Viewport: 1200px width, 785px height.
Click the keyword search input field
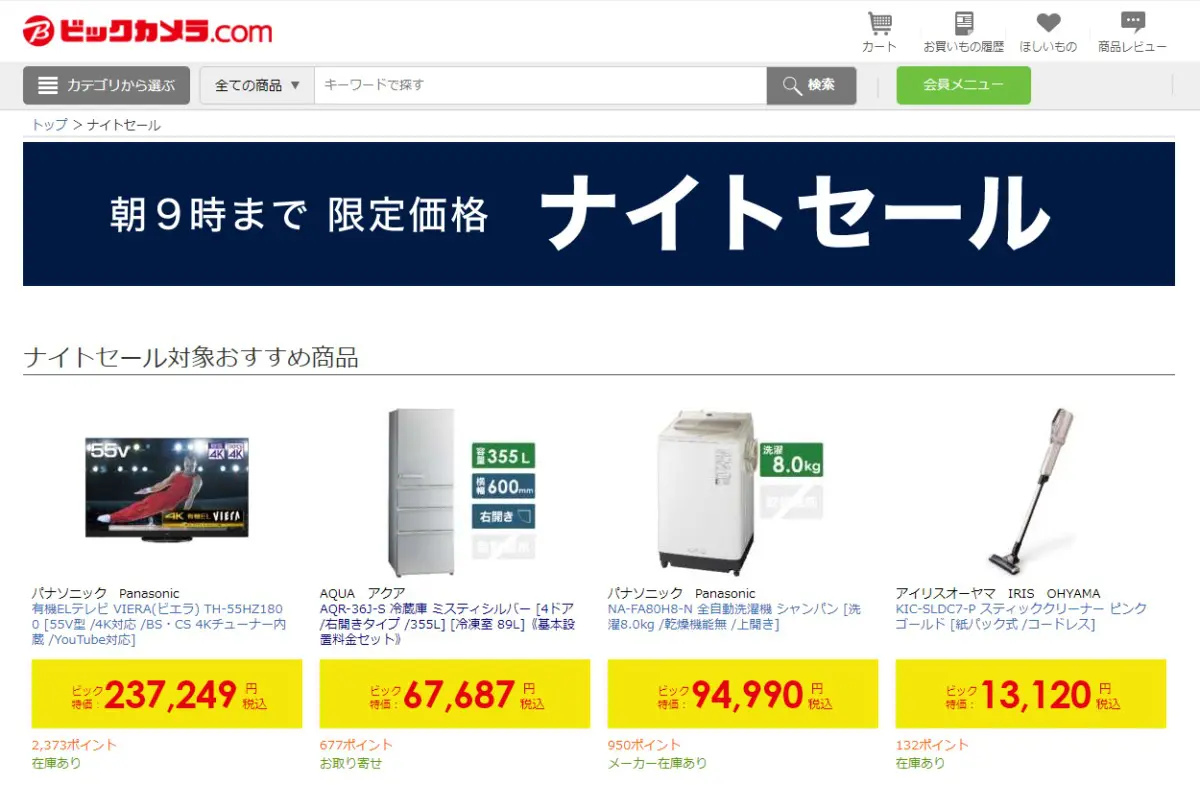tap(541, 85)
